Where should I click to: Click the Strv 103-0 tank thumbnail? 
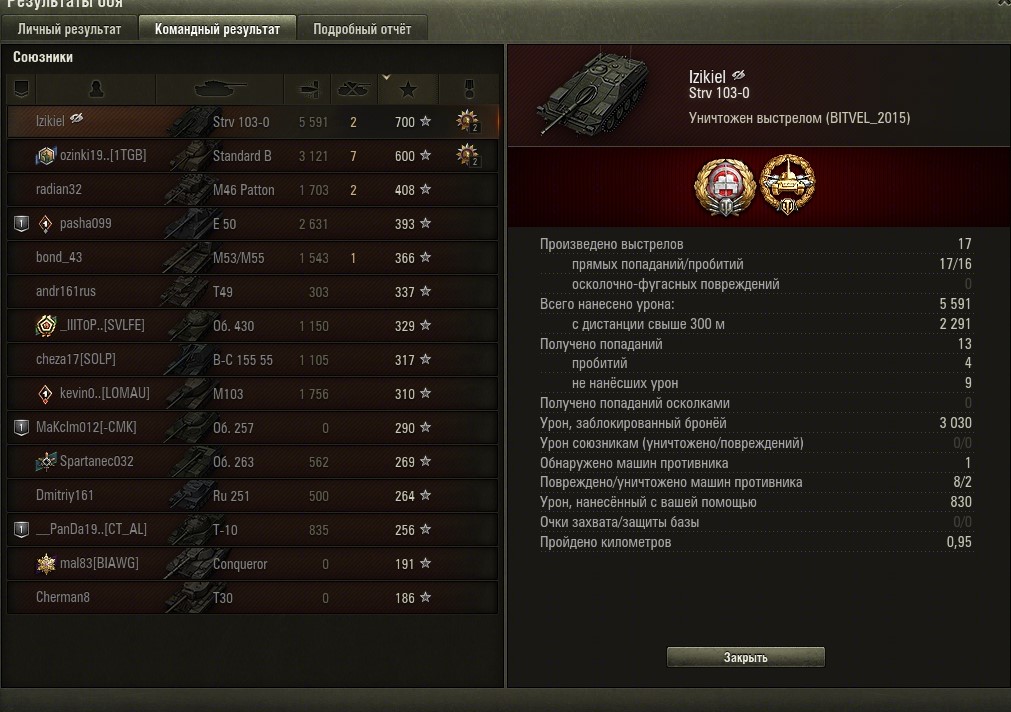pyautogui.click(x=593, y=95)
